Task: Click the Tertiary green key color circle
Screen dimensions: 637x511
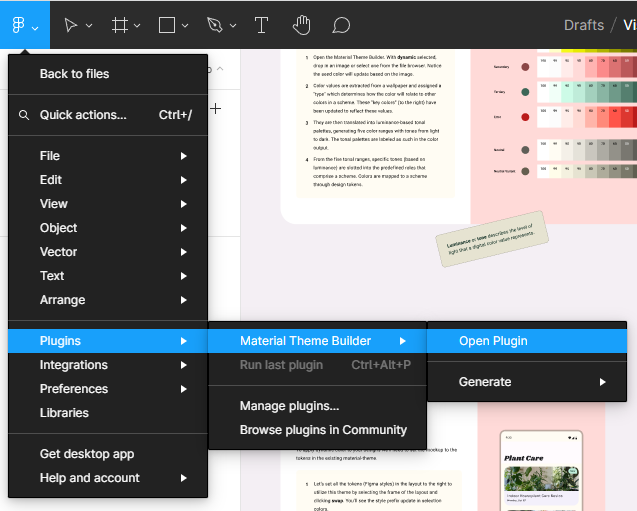Action: [x=525, y=92]
